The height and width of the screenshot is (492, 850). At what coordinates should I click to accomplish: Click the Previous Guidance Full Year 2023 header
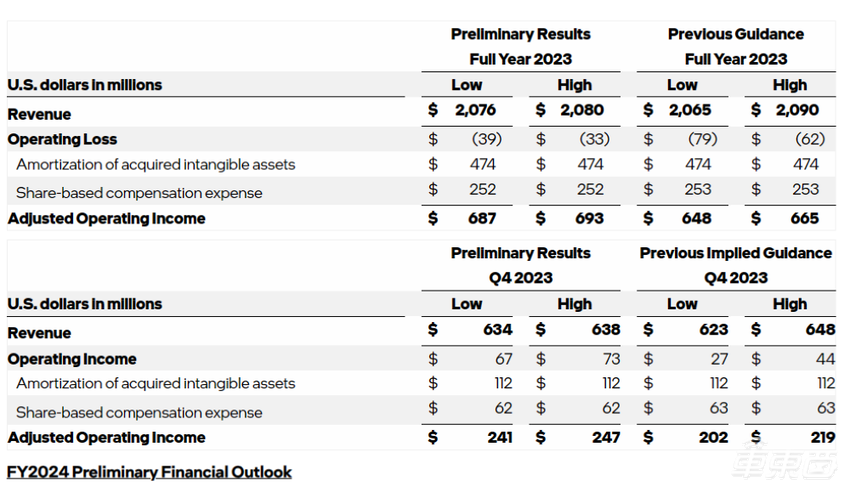pyautogui.click(x=735, y=46)
